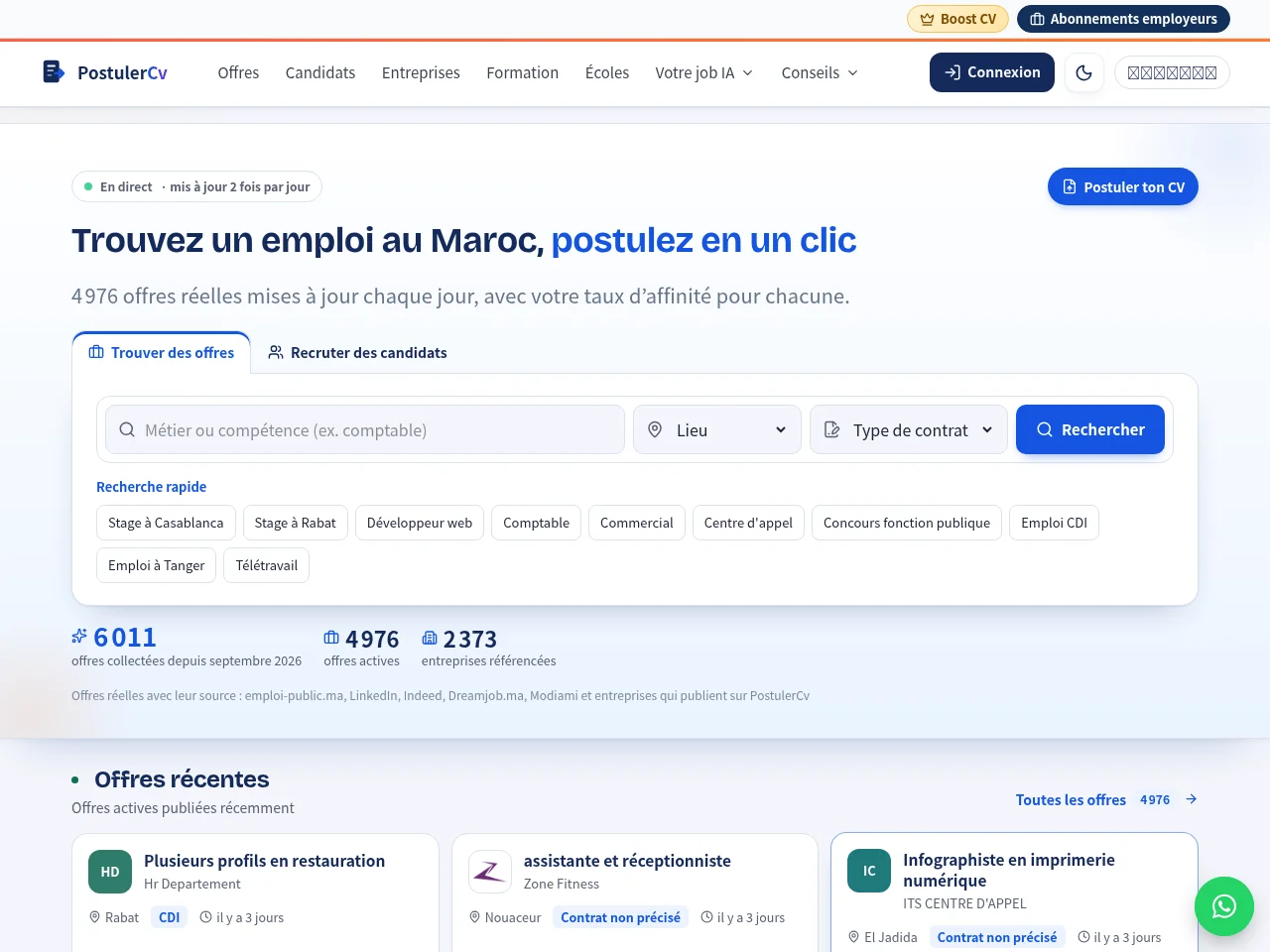The image size is (1270, 952).
Task: Select the Développeur web quick search chip
Action: tap(420, 523)
